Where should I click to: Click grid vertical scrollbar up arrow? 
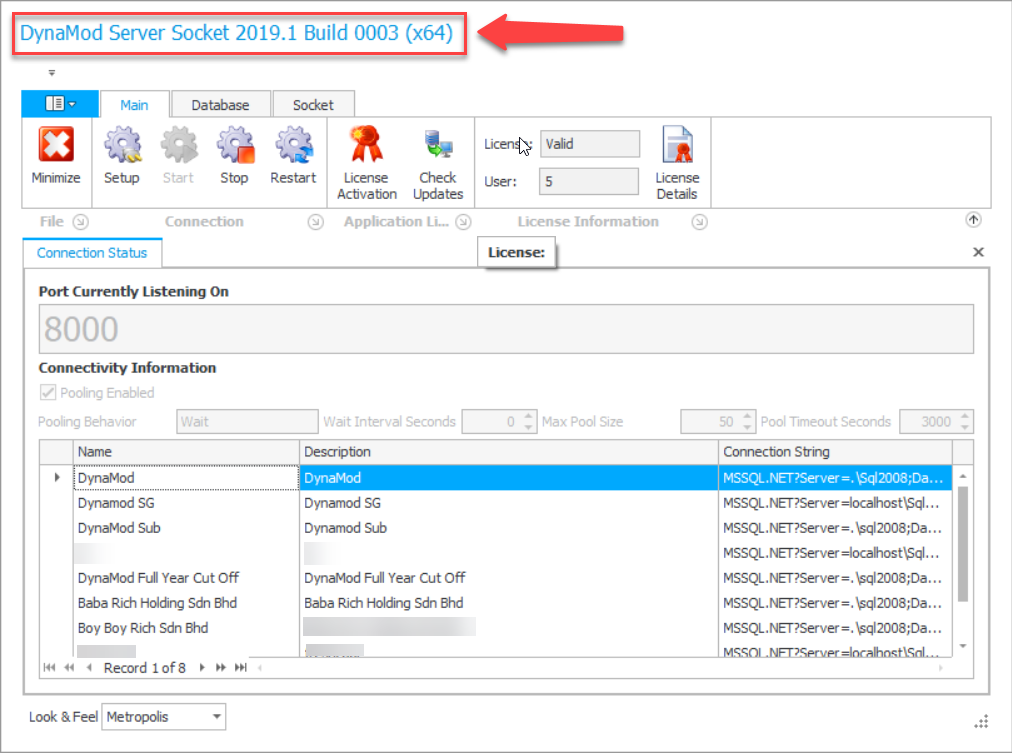click(x=962, y=476)
